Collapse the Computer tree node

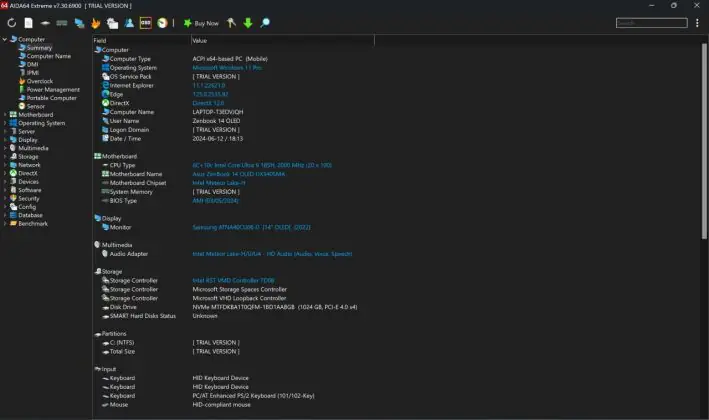click(5, 39)
